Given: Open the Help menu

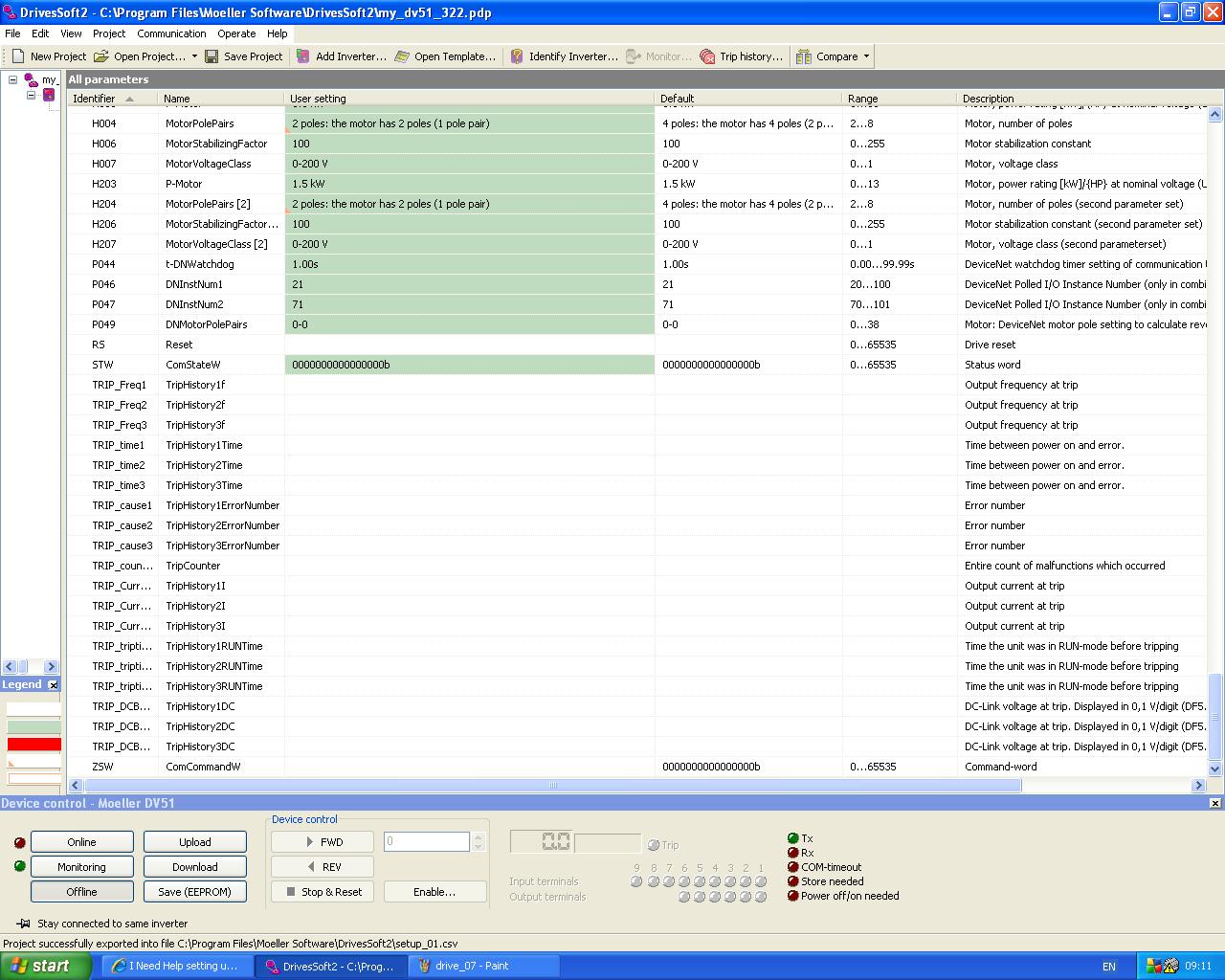Looking at the screenshot, I should tap(278, 33).
